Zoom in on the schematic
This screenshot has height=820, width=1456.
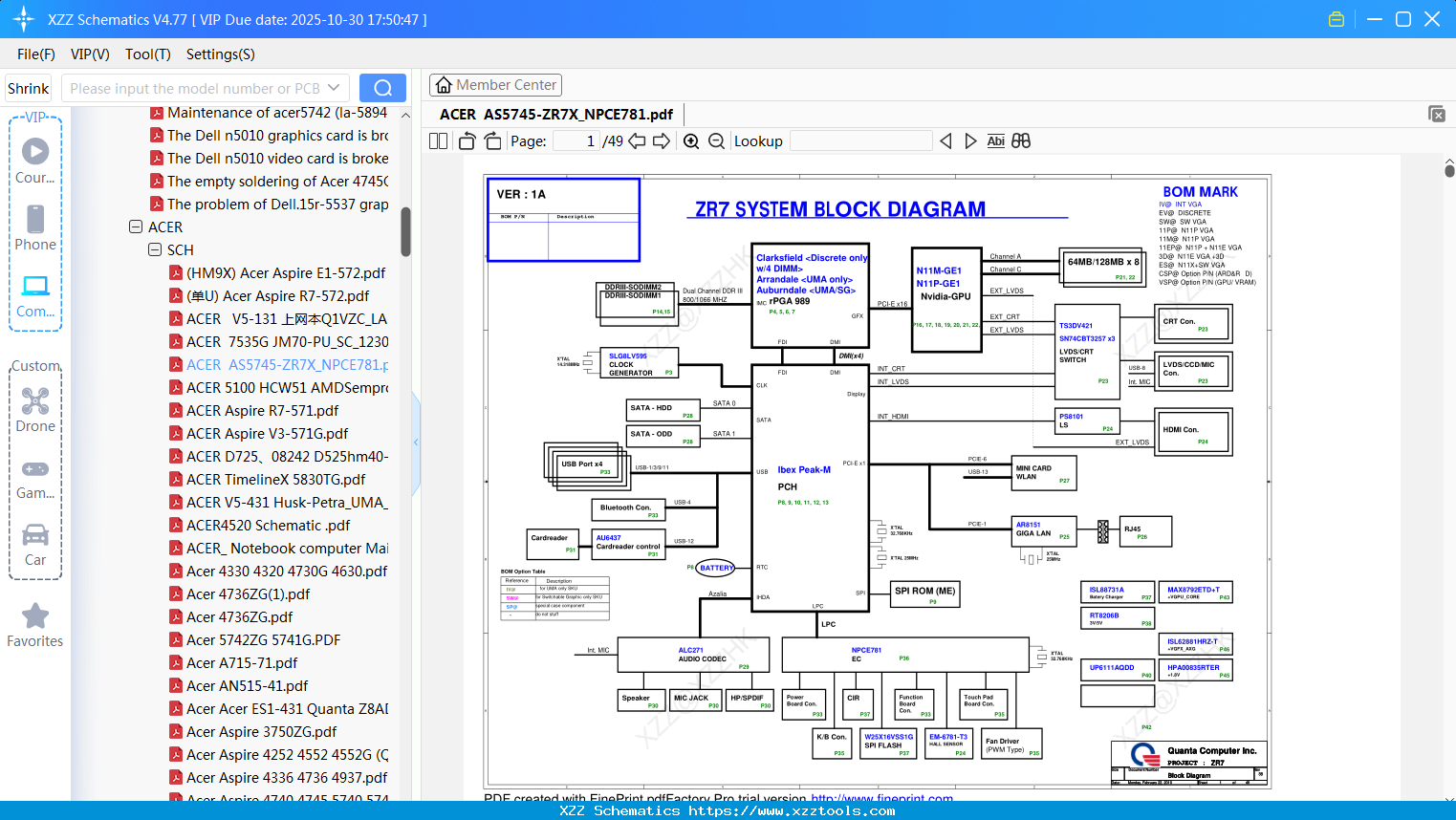[x=691, y=141]
